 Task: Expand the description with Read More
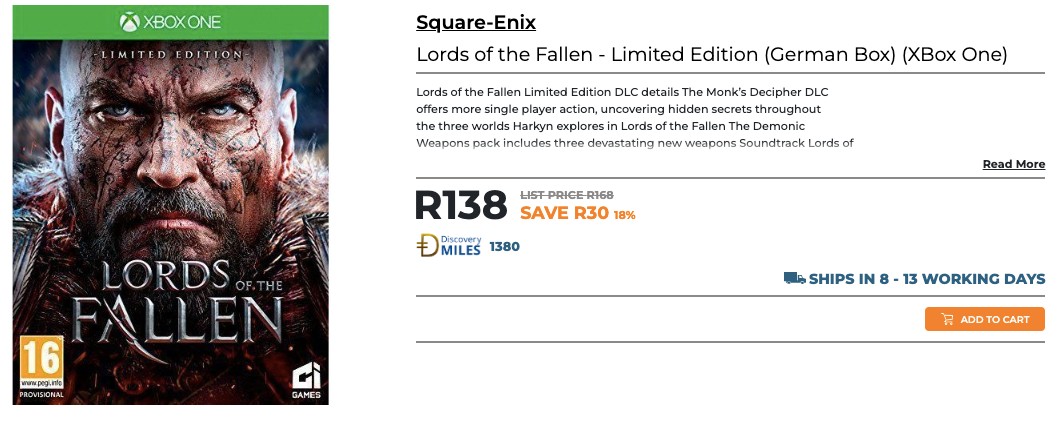point(1013,164)
